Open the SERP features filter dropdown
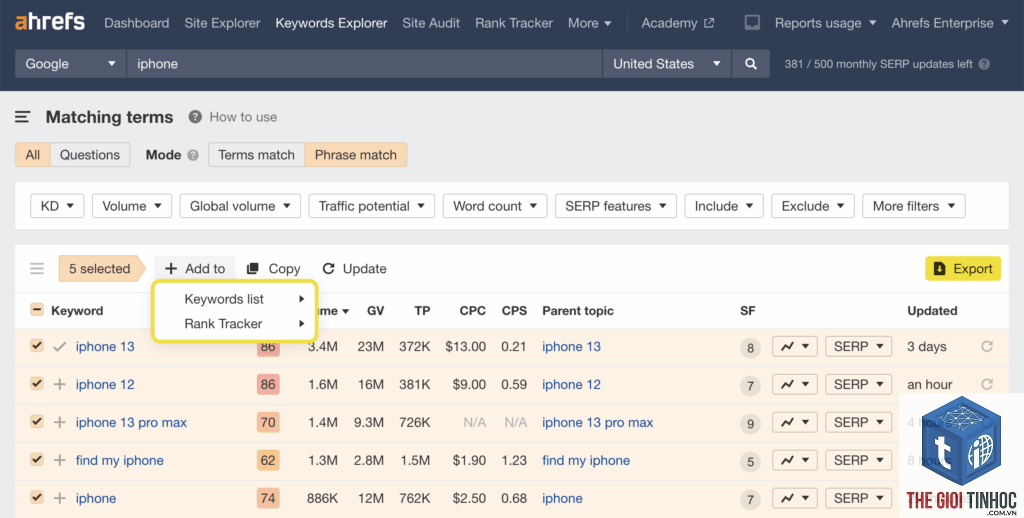Viewport: 1024px width, 518px height. pyautogui.click(x=615, y=206)
